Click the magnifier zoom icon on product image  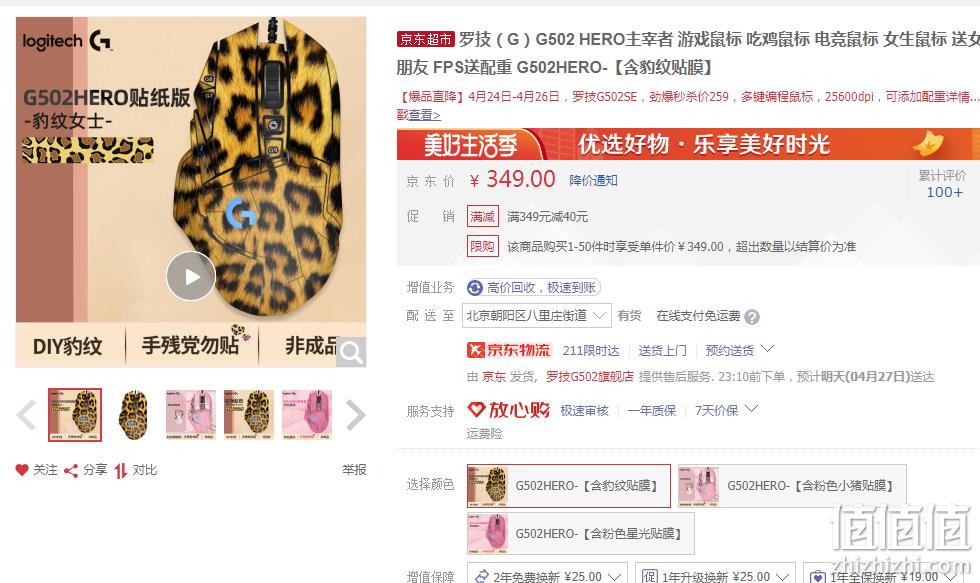[x=351, y=352]
